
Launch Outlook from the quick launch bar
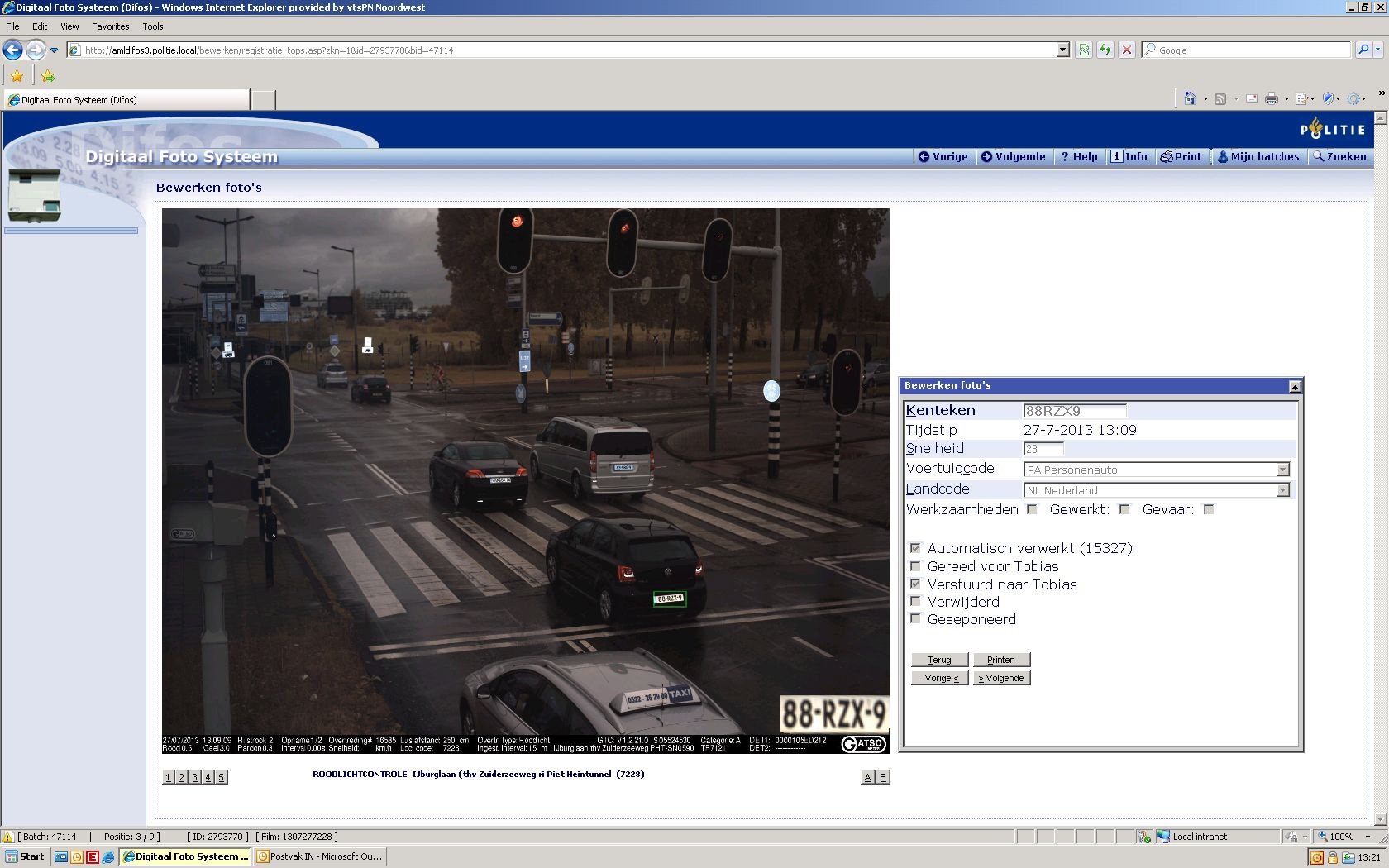[x=77, y=856]
